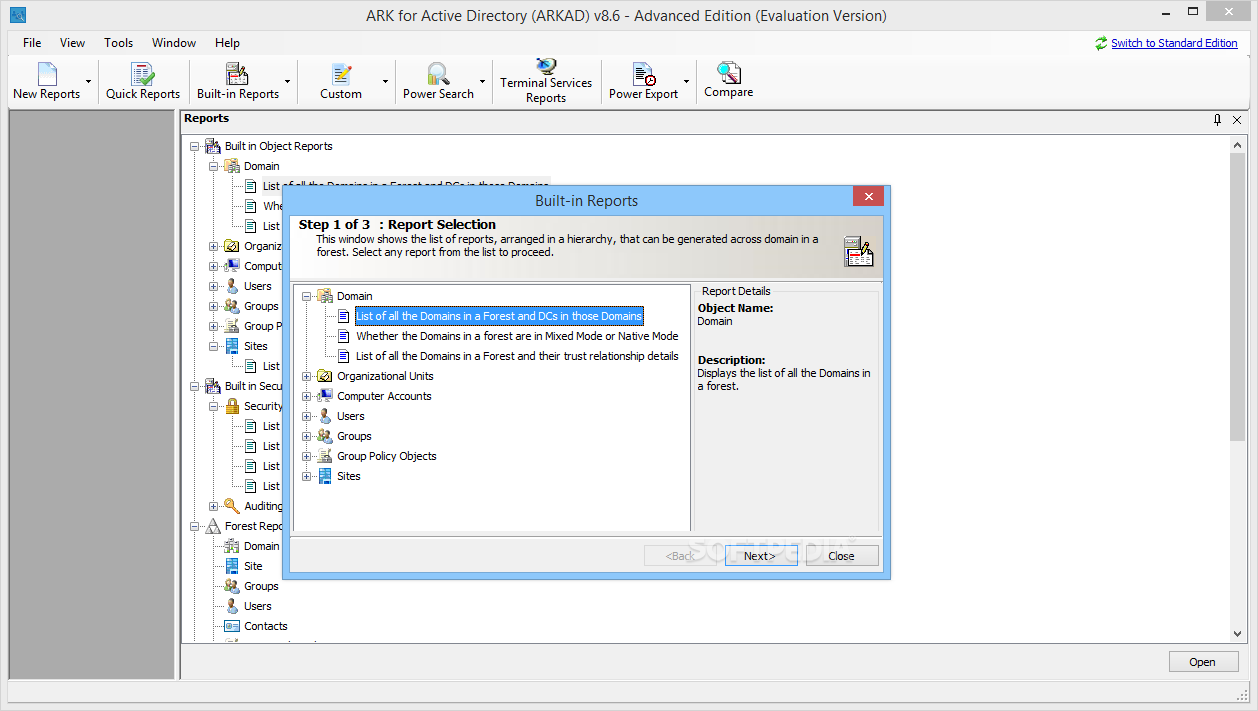Click the Built in Object Reports root icon
The image size is (1258, 711).
tap(212, 146)
